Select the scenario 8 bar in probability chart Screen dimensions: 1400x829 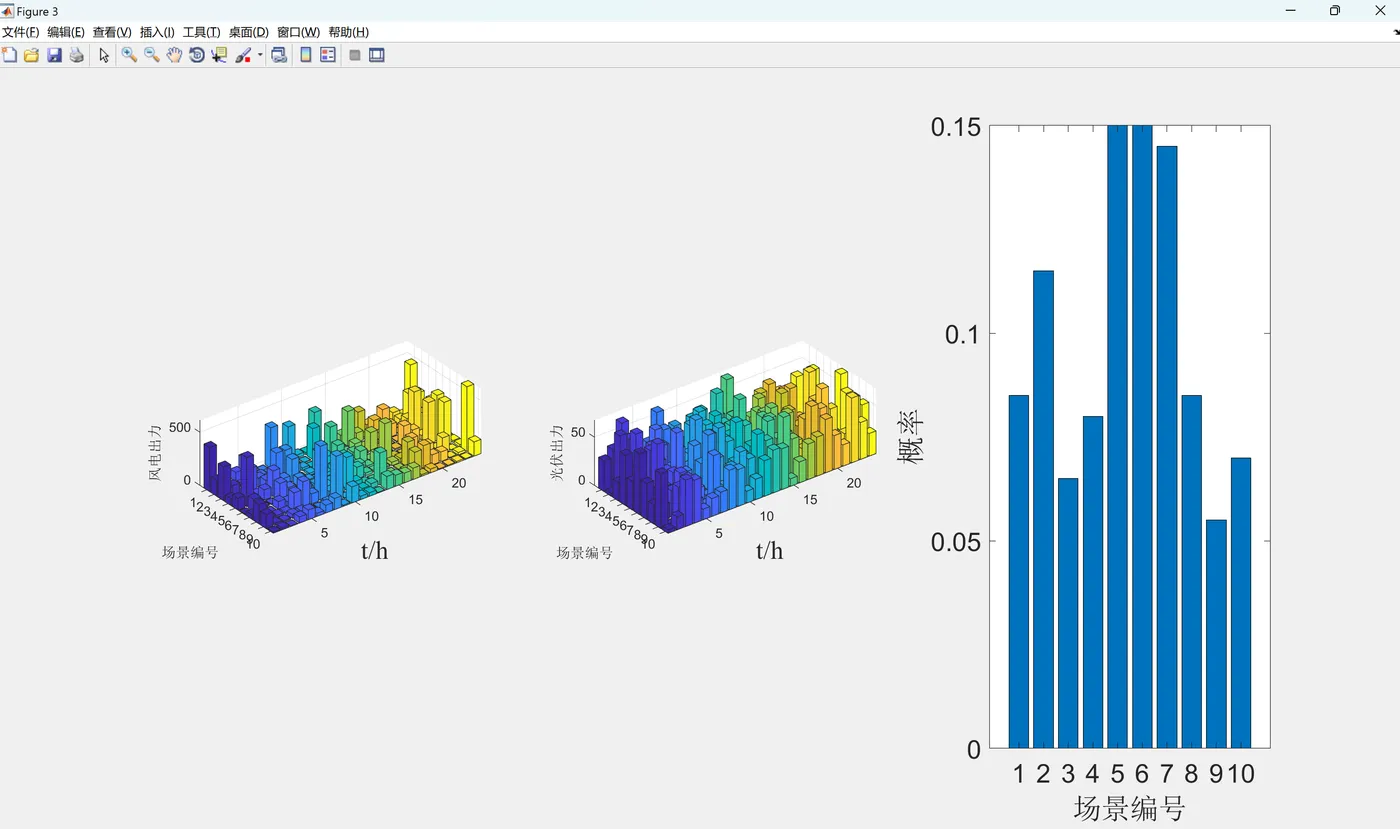coord(1191,571)
